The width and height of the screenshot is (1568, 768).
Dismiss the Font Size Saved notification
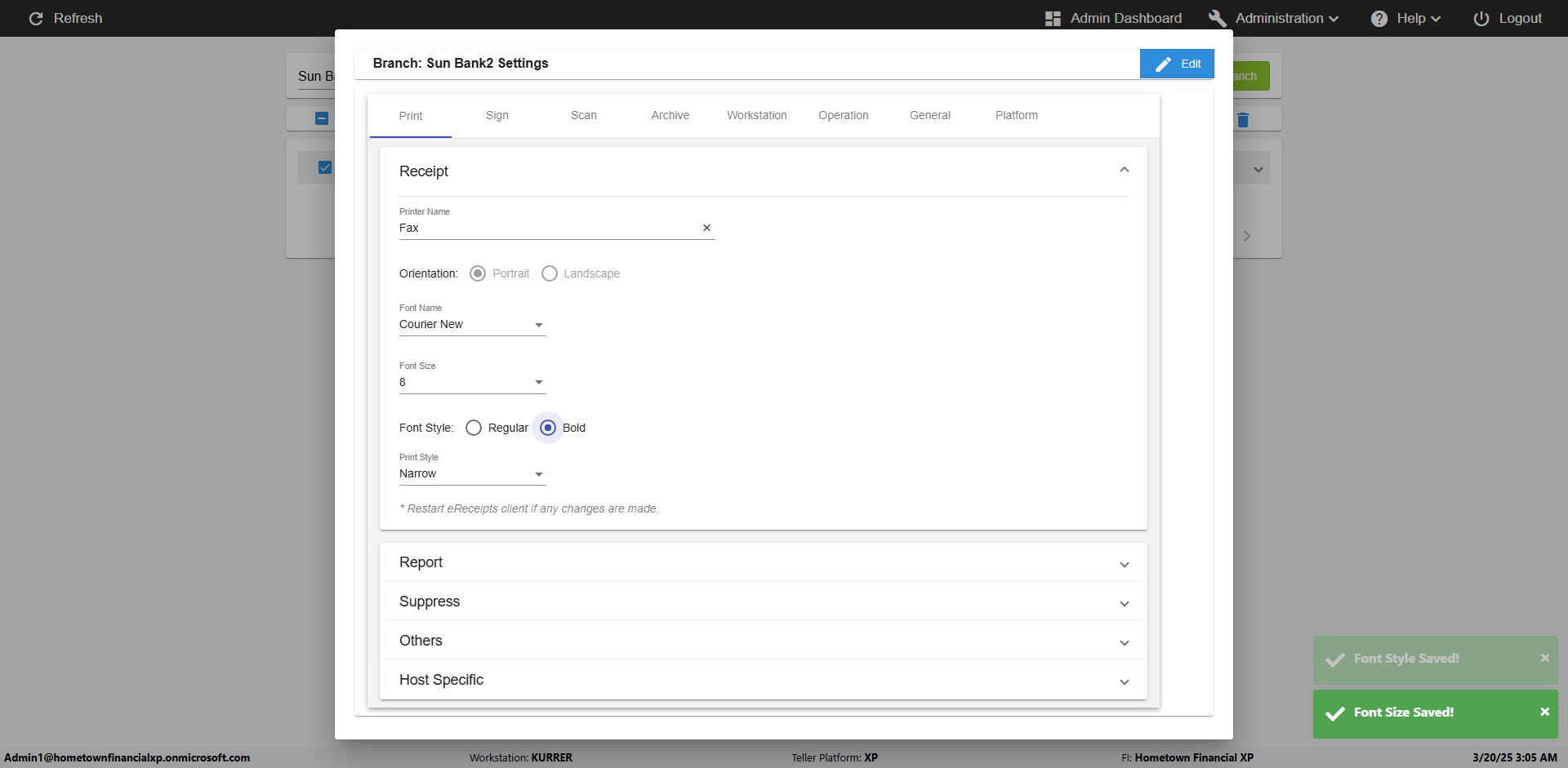pos(1544,712)
